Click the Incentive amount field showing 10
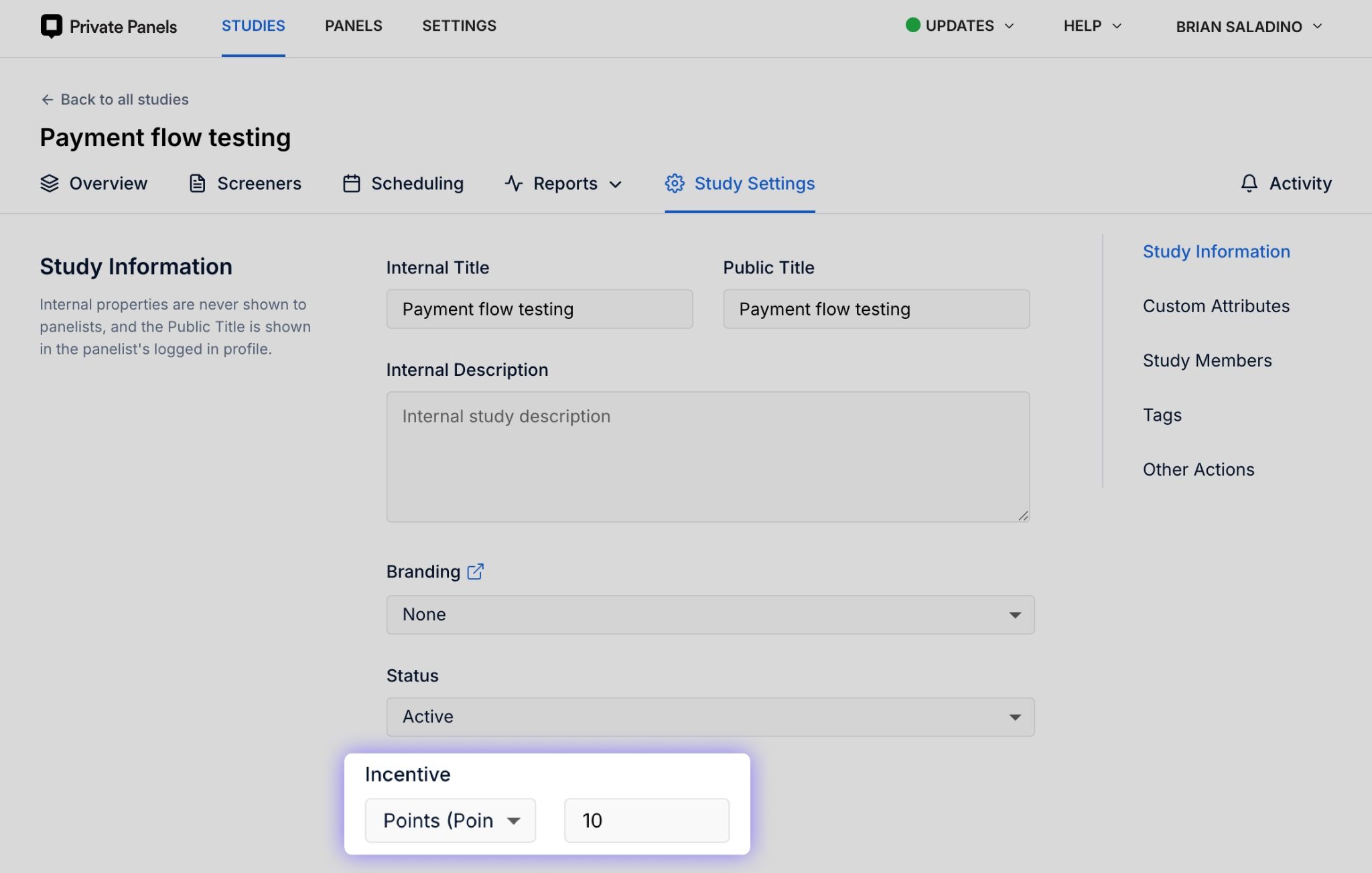 point(646,820)
